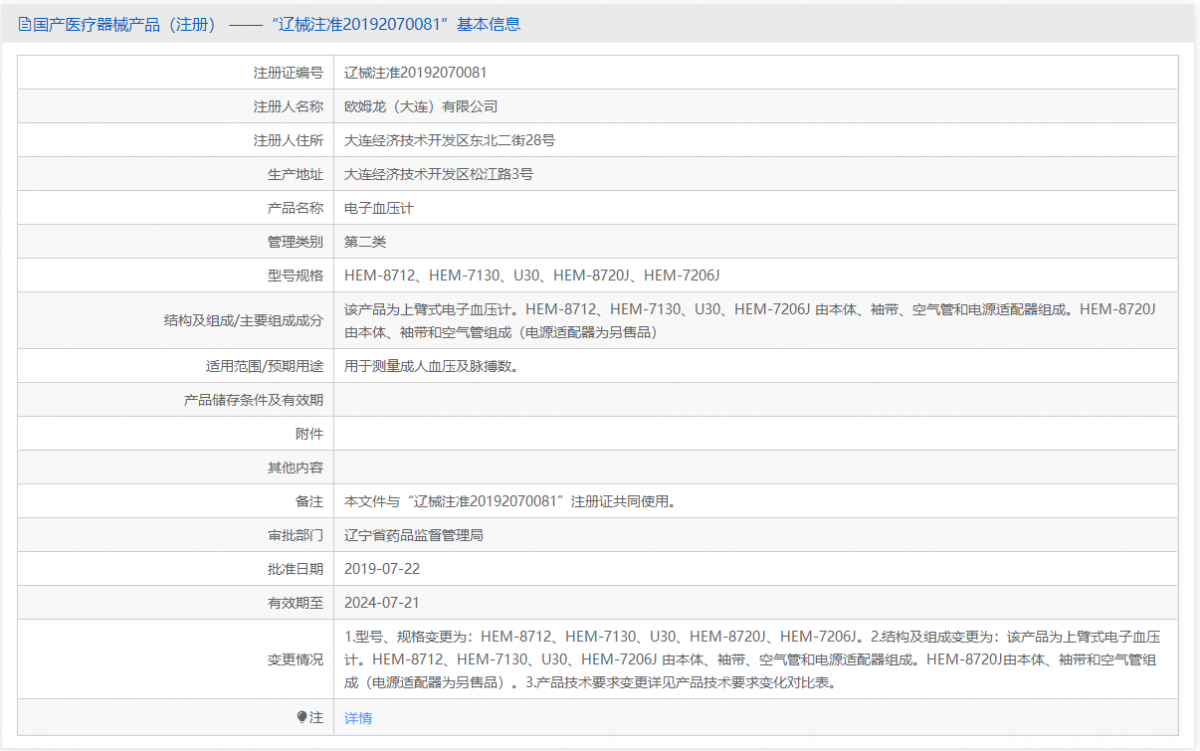Click the 备注 row label
Image resolution: width=1200 pixels, height=751 pixels.
pyautogui.click(x=303, y=500)
